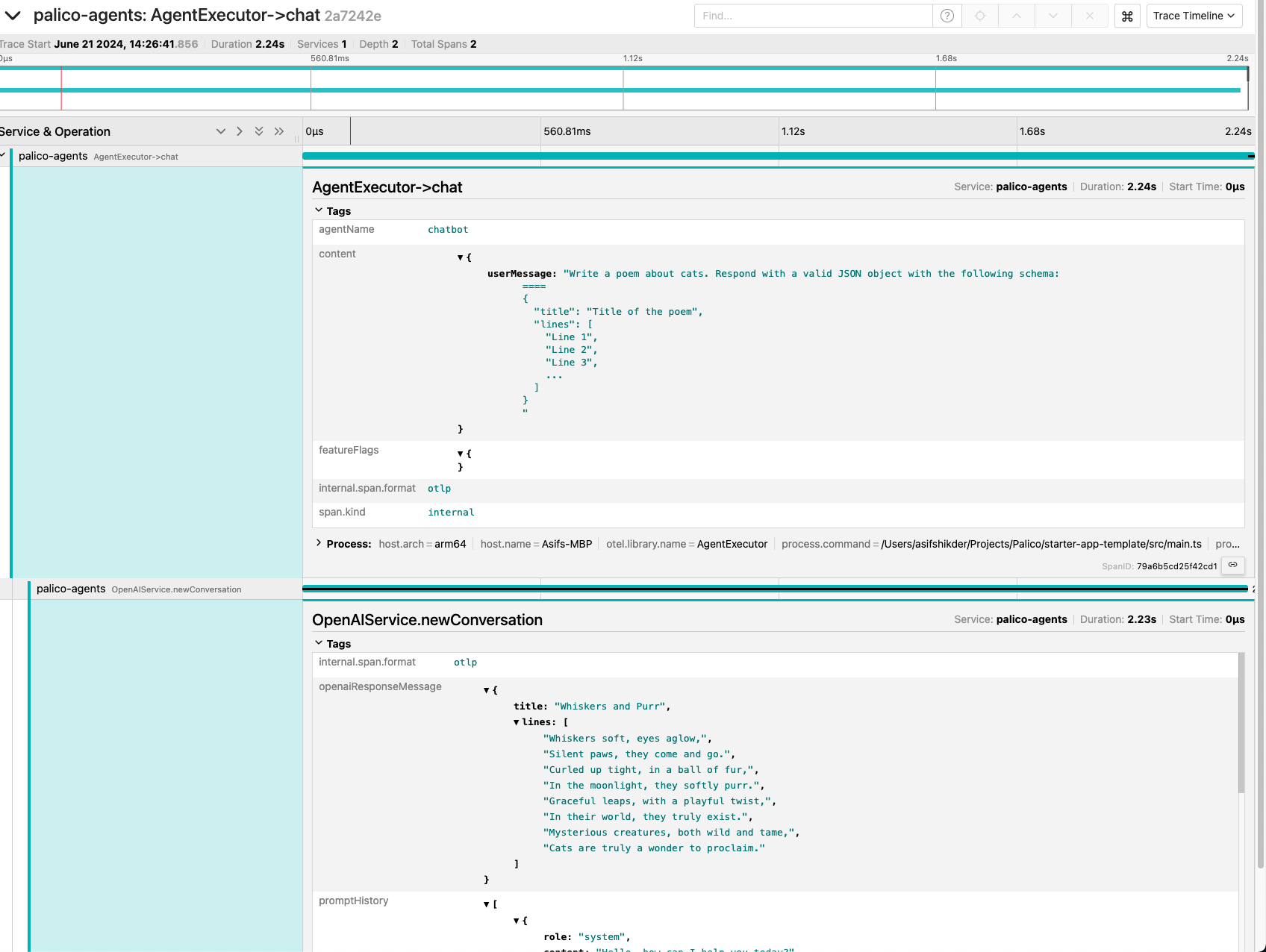Collapse the featureFlags JSON object triangle
1266x952 pixels.
[461, 454]
